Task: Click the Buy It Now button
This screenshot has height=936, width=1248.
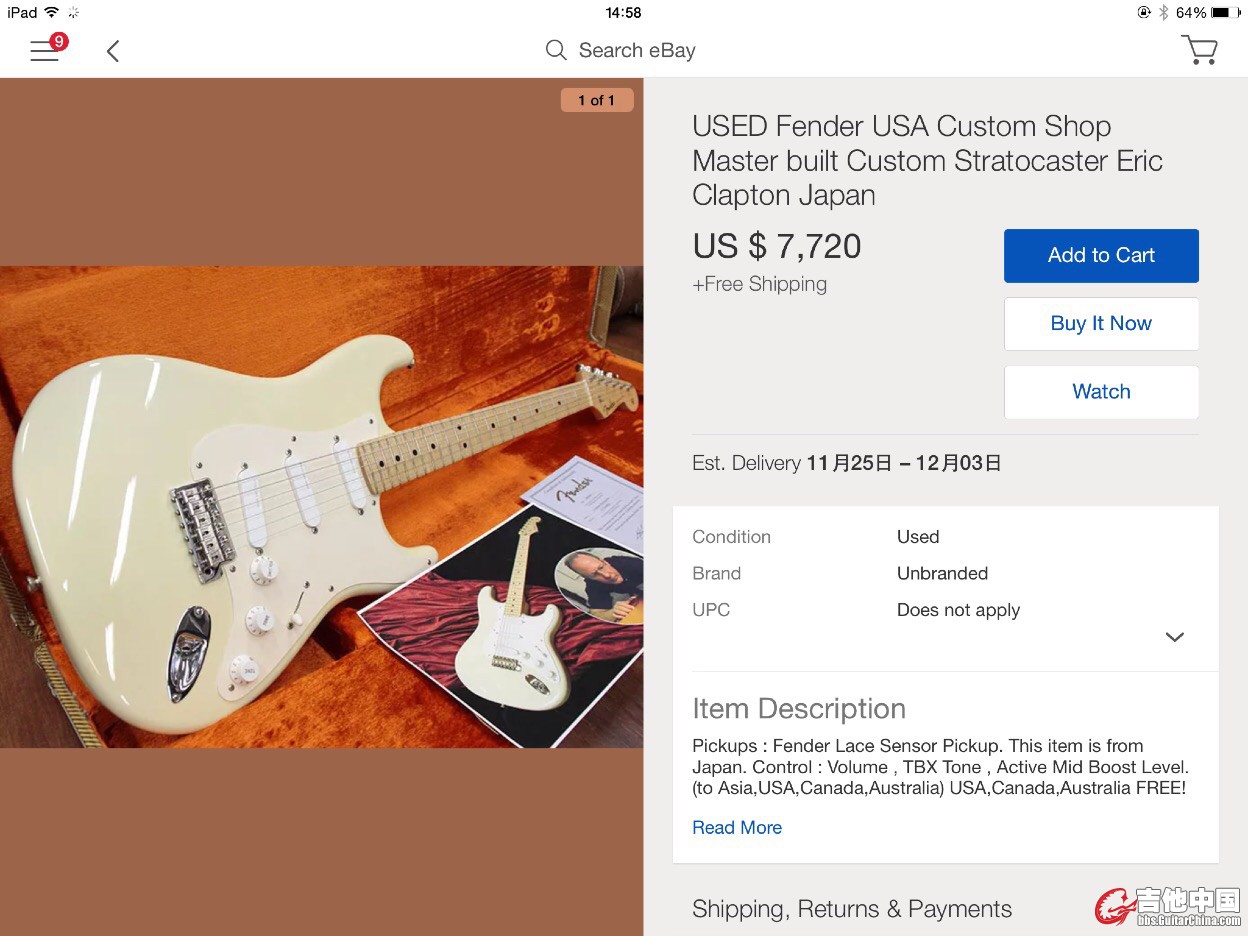Action: click(x=1101, y=323)
